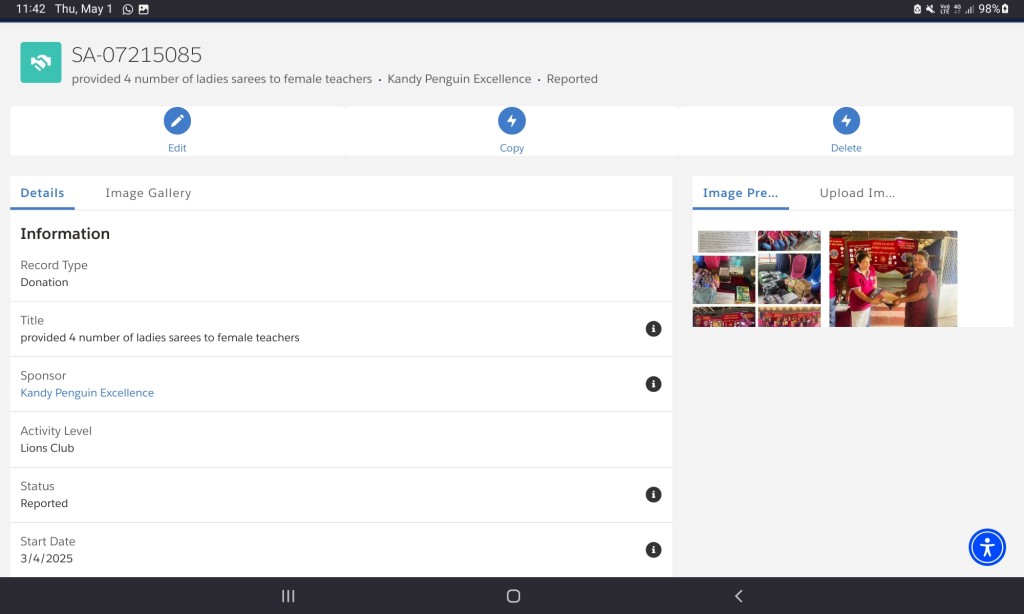Tap the service activity handshake icon
Viewport: 1024px width, 614px height.
(x=40, y=63)
